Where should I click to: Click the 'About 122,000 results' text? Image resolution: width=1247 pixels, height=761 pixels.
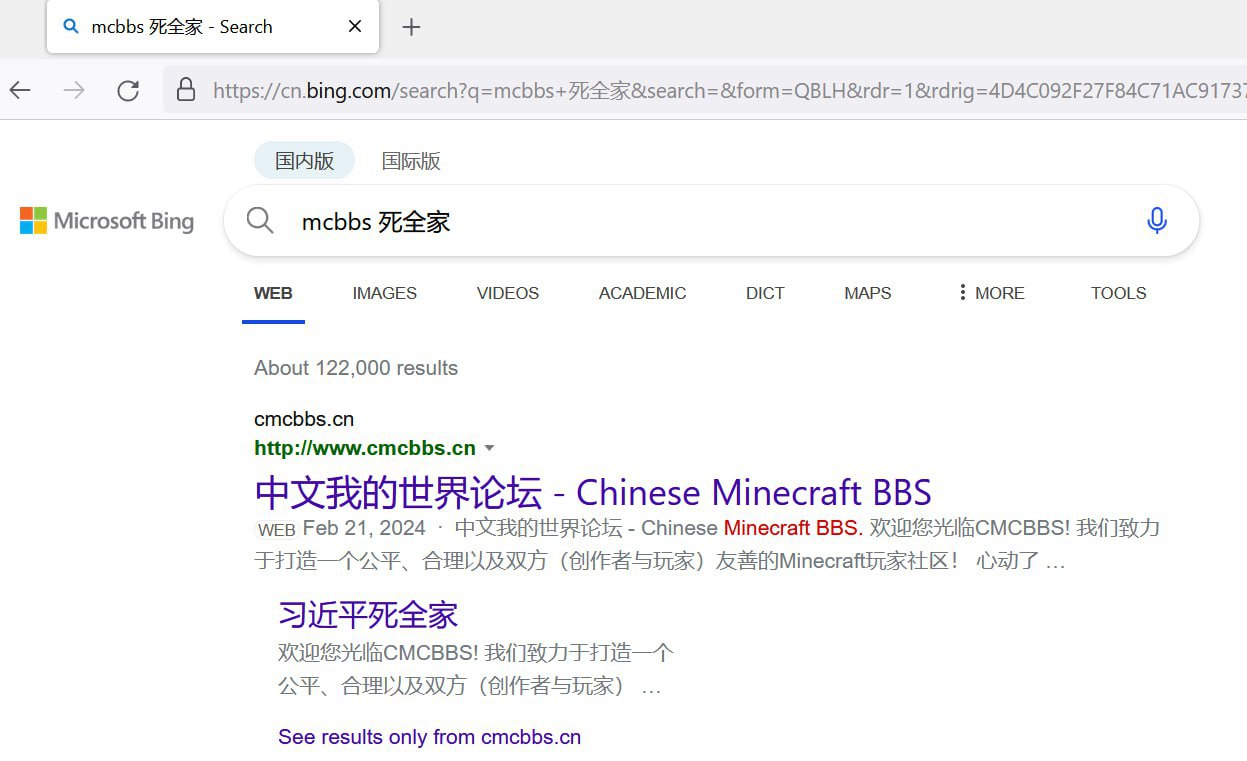point(356,368)
